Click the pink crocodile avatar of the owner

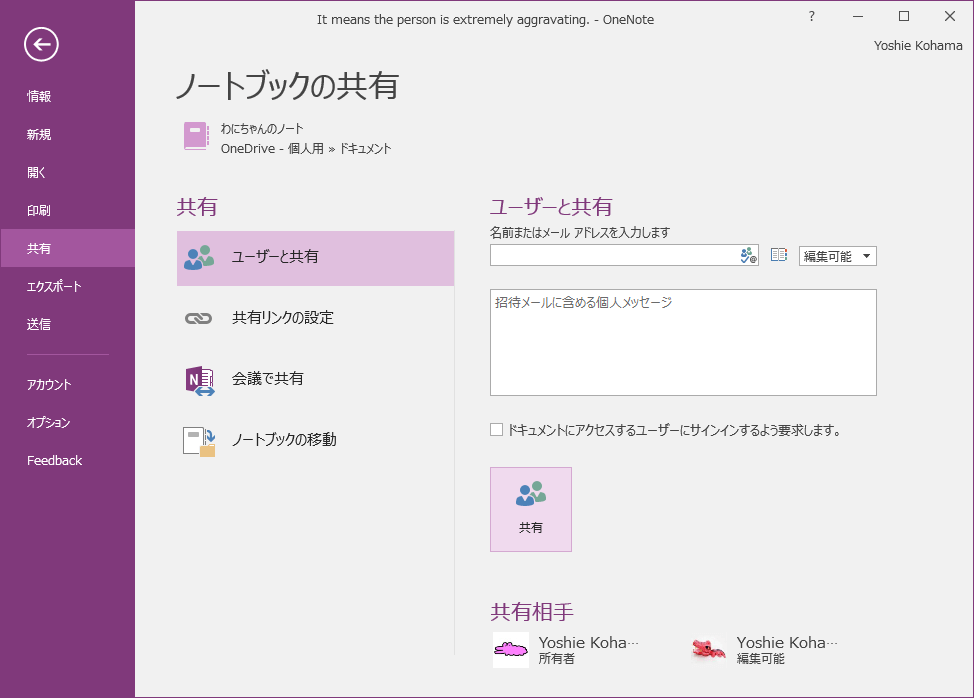coord(511,650)
